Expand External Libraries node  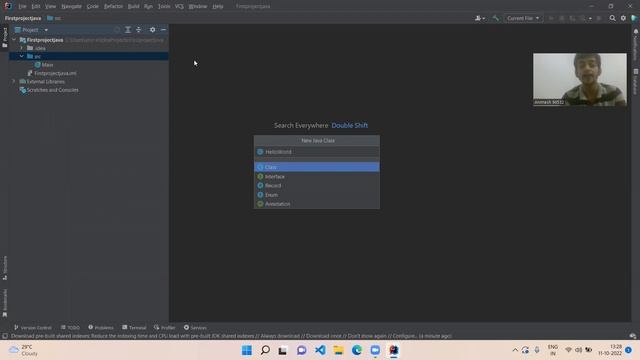tap(14, 82)
